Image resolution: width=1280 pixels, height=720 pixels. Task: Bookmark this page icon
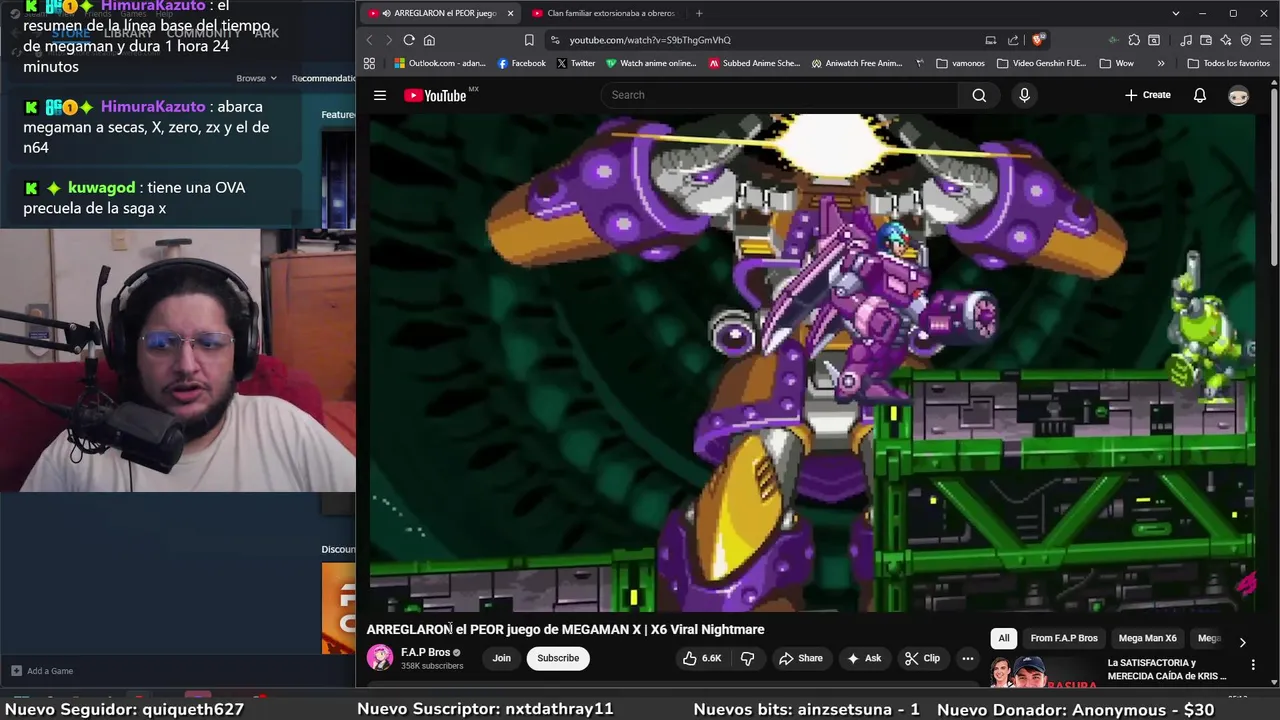point(529,40)
